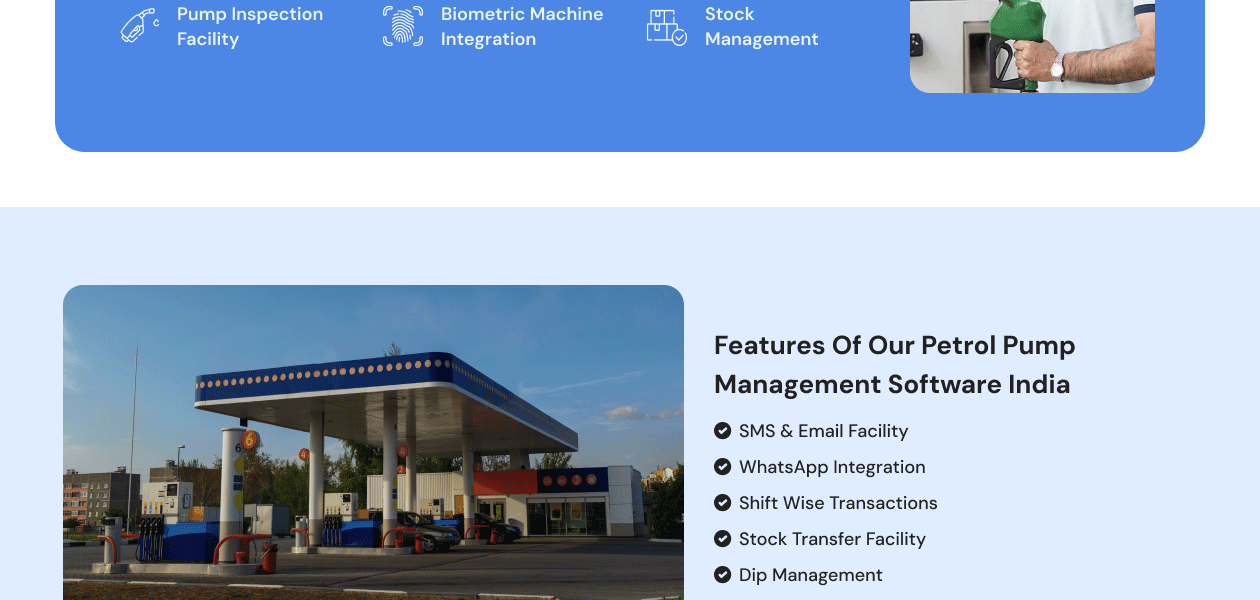Click the Features Of Our Petrol Pump heading
Image resolution: width=1260 pixels, height=600 pixels.
tap(894, 365)
